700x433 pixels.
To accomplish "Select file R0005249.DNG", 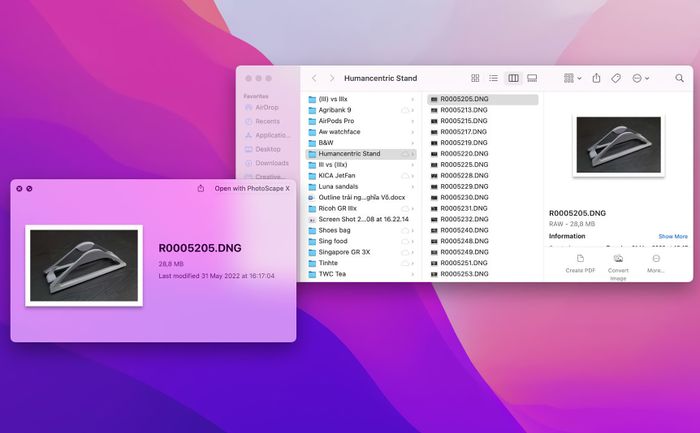I will click(x=483, y=252).
